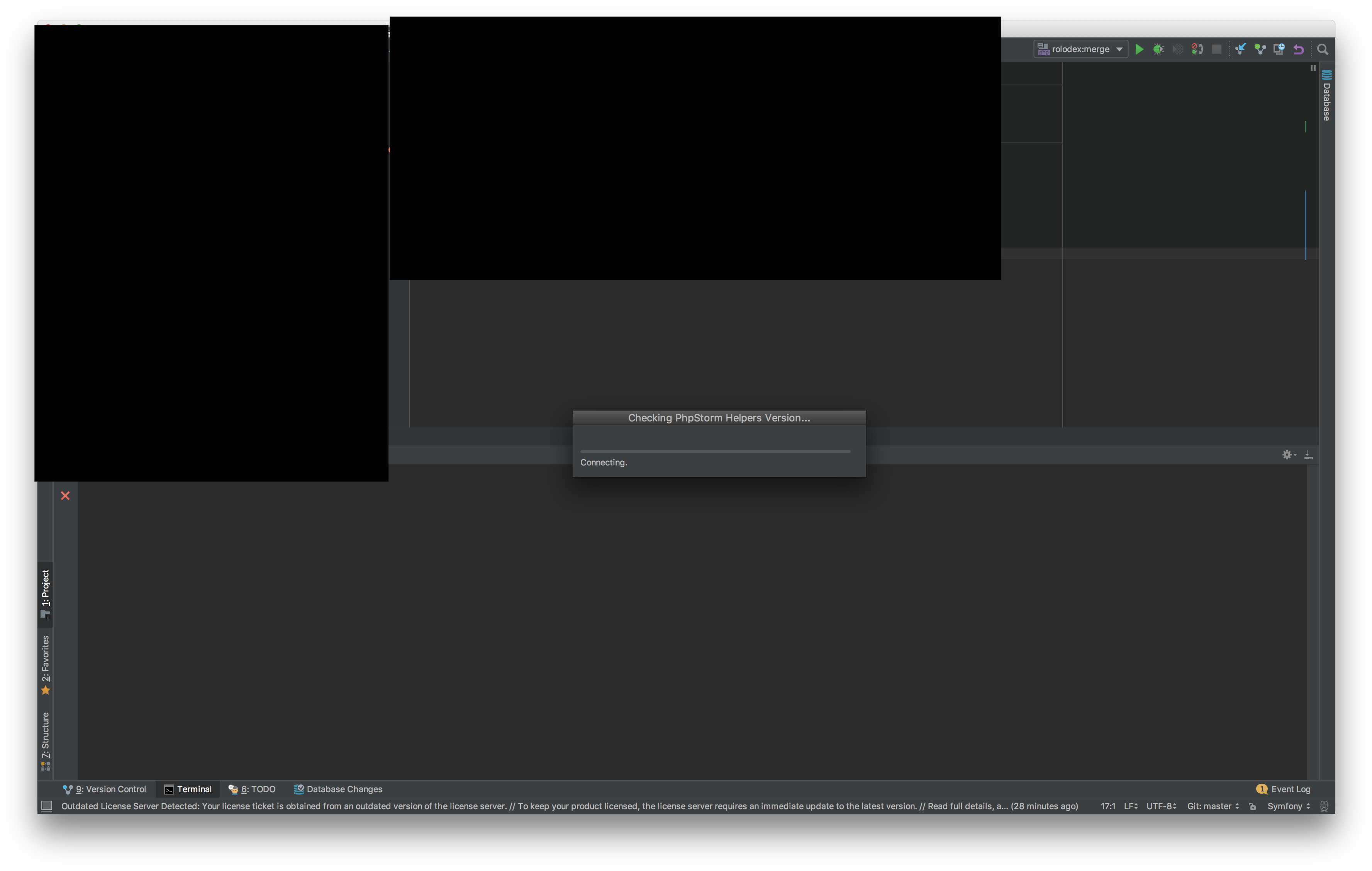Click the grey Stop square icon
The width and height of the screenshot is (1372, 871).
[x=1216, y=49]
